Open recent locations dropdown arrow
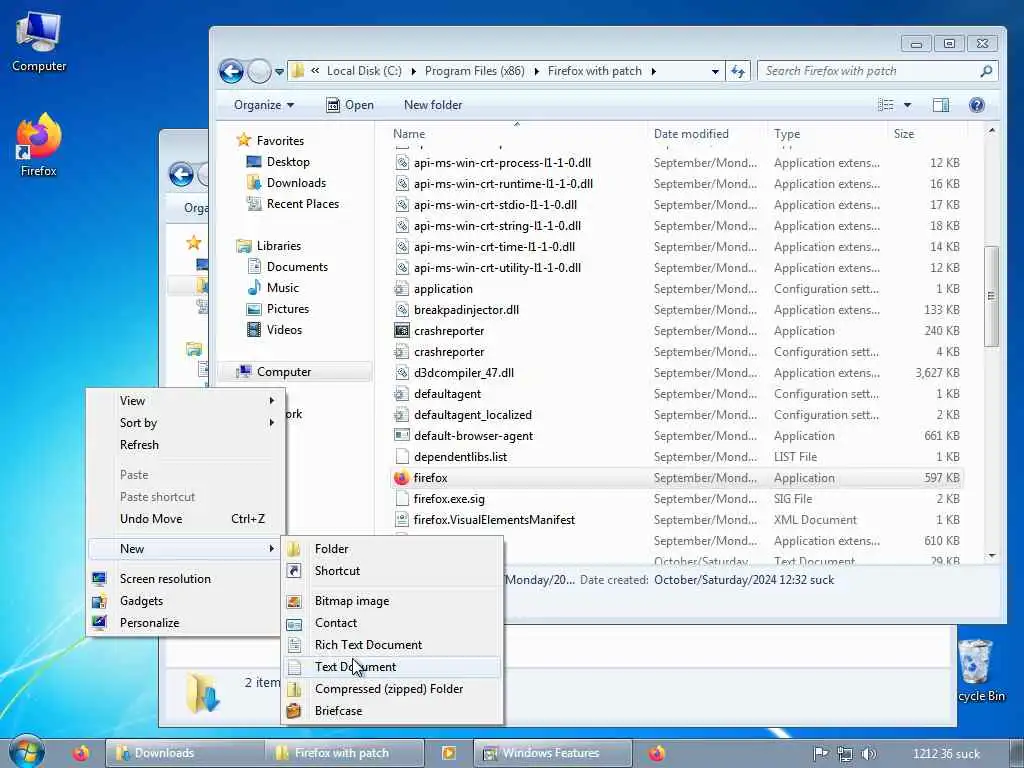Viewport: 1024px width, 768px height. point(279,72)
